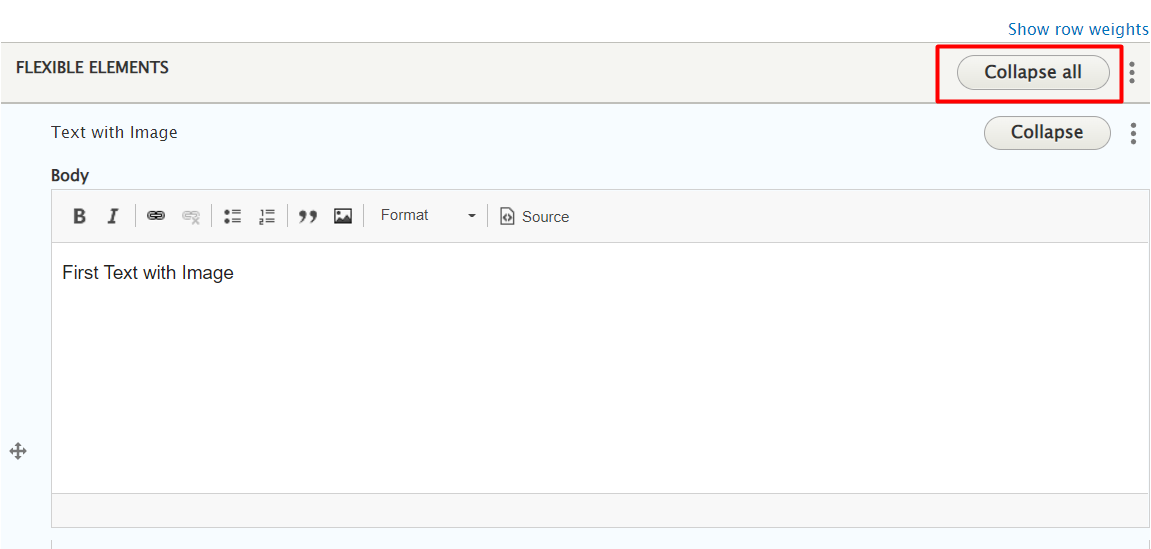Screen dimensions: 1151x549
Task: Open the Format dropdown
Action: (428, 216)
